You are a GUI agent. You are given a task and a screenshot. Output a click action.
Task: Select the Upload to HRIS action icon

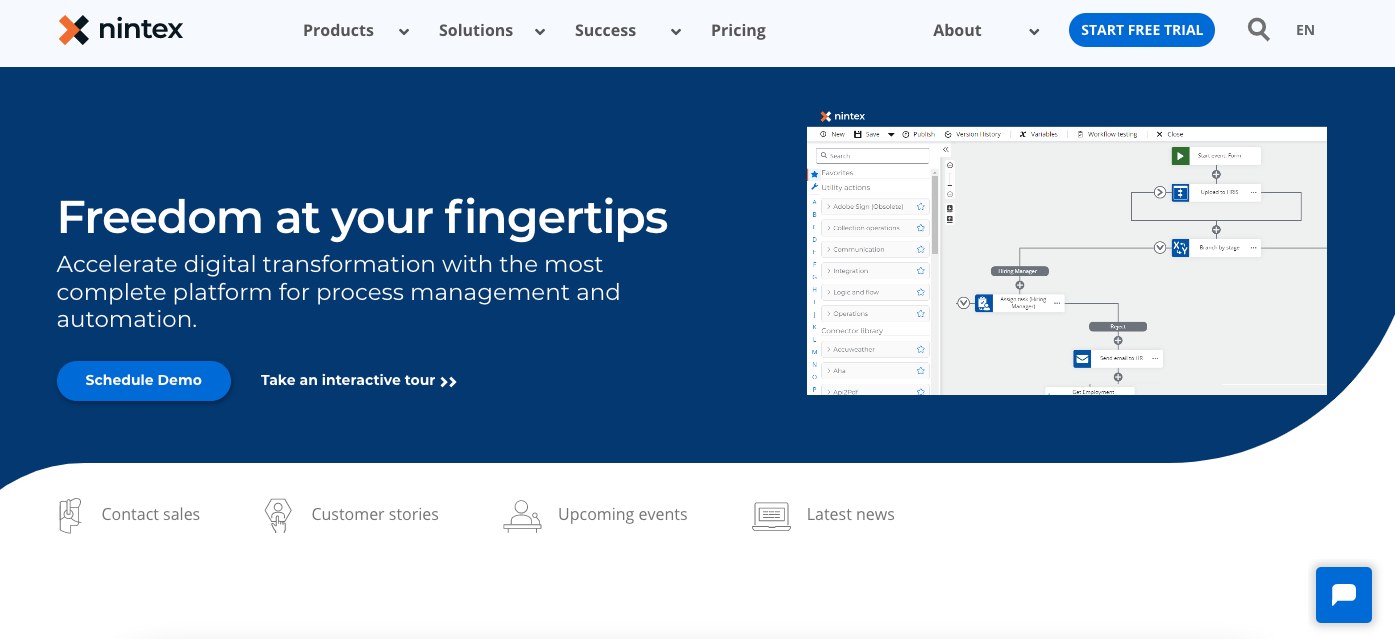pos(1180,192)
